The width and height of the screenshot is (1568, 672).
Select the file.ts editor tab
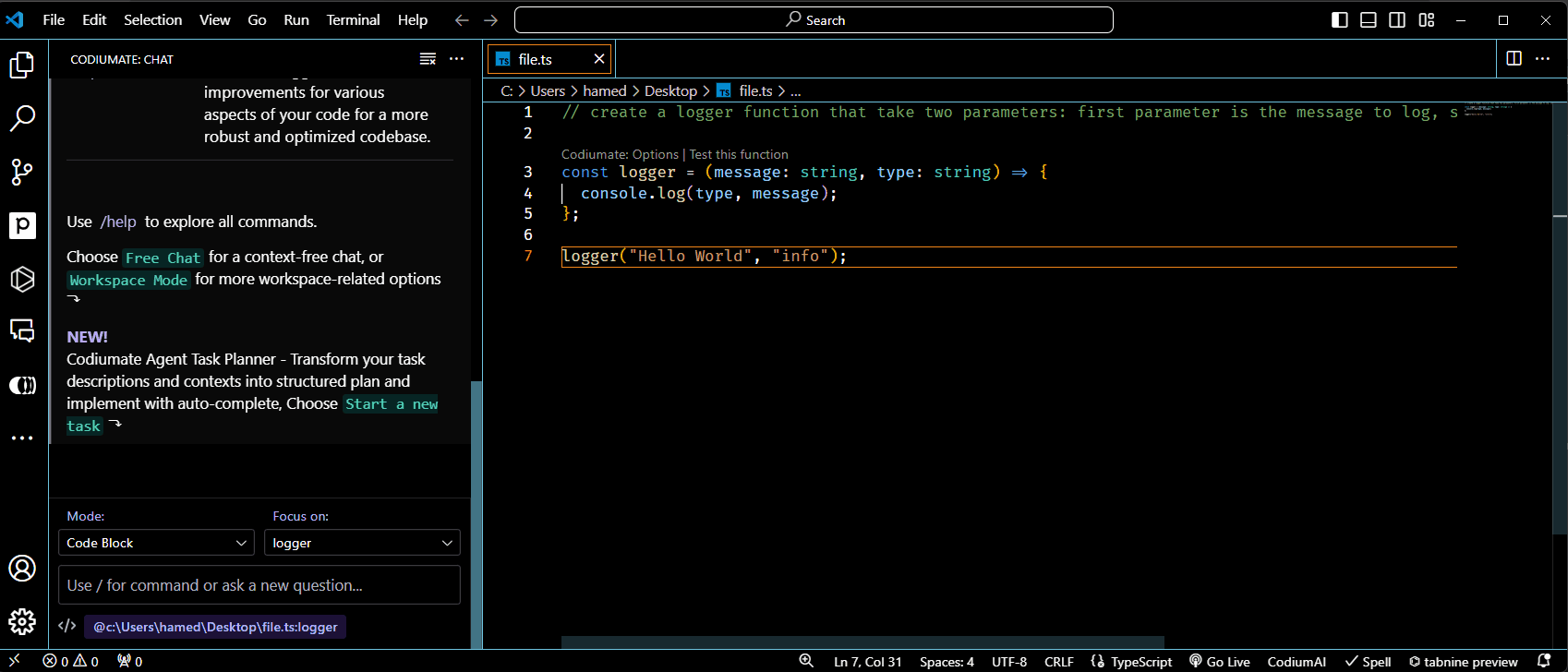click(549, 59)
